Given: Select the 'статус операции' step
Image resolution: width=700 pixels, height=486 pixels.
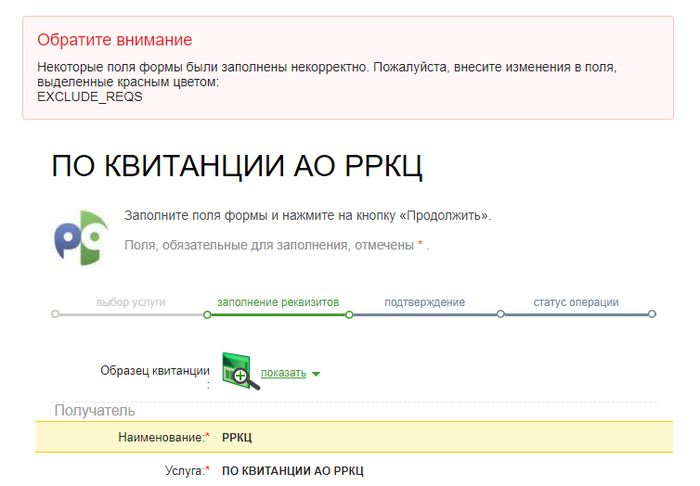Looking at the screenshot, I should coord(576,302).
